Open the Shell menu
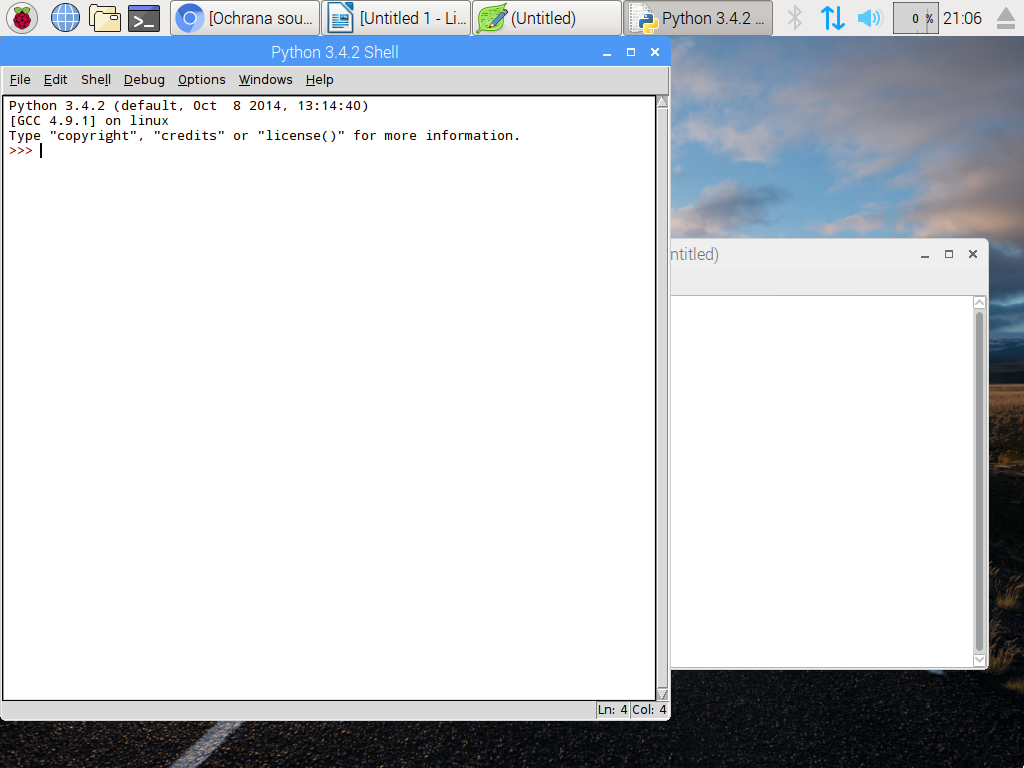This screenshot has height=768, width=1024. [95, 79]
